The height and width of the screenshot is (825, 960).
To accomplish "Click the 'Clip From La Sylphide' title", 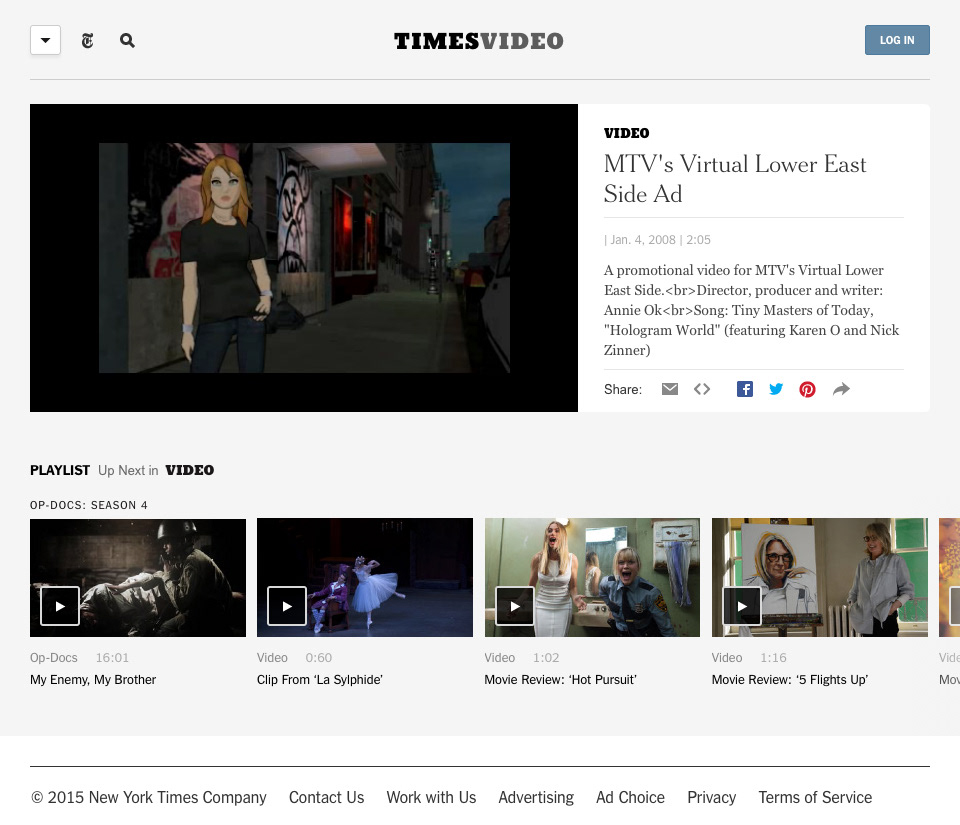I will 320,680.
